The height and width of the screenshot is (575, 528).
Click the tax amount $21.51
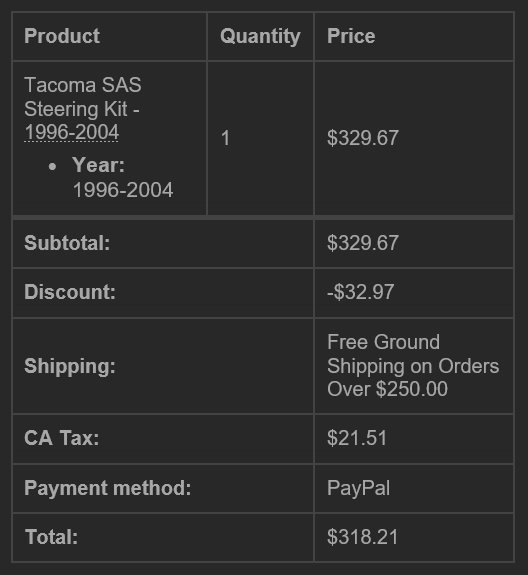357,438
